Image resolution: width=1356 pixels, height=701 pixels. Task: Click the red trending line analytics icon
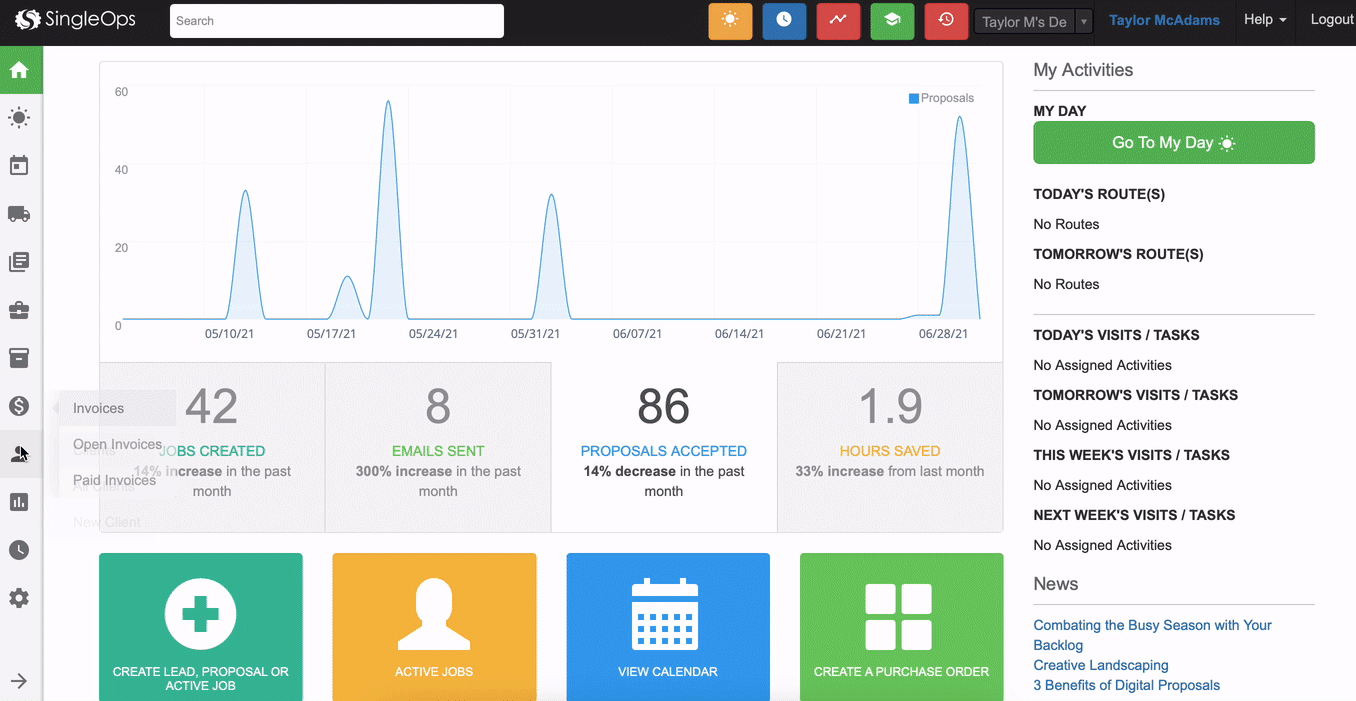point(838,20)
